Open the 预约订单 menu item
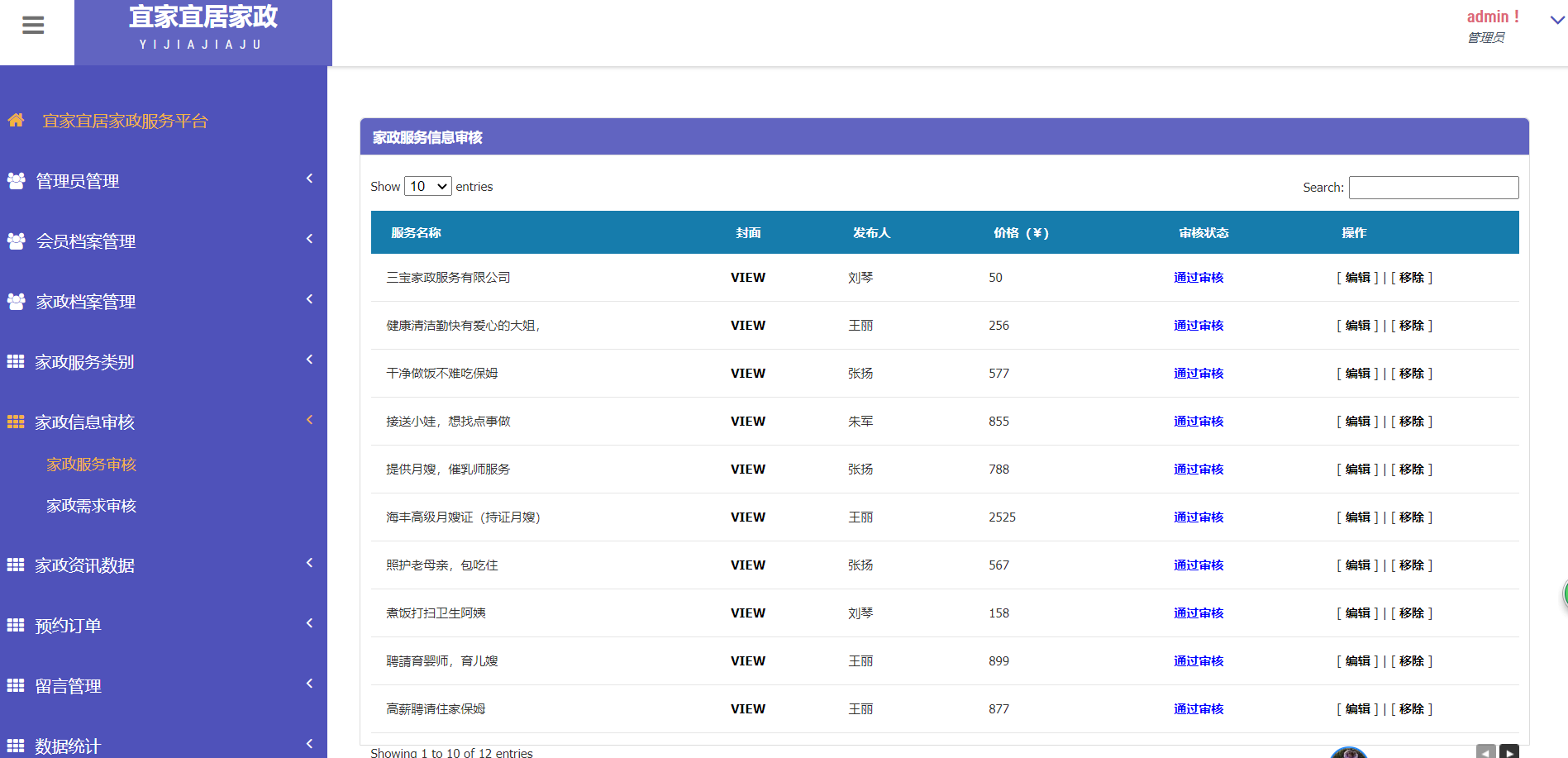The image size is (1568, 758). point(68,626)
